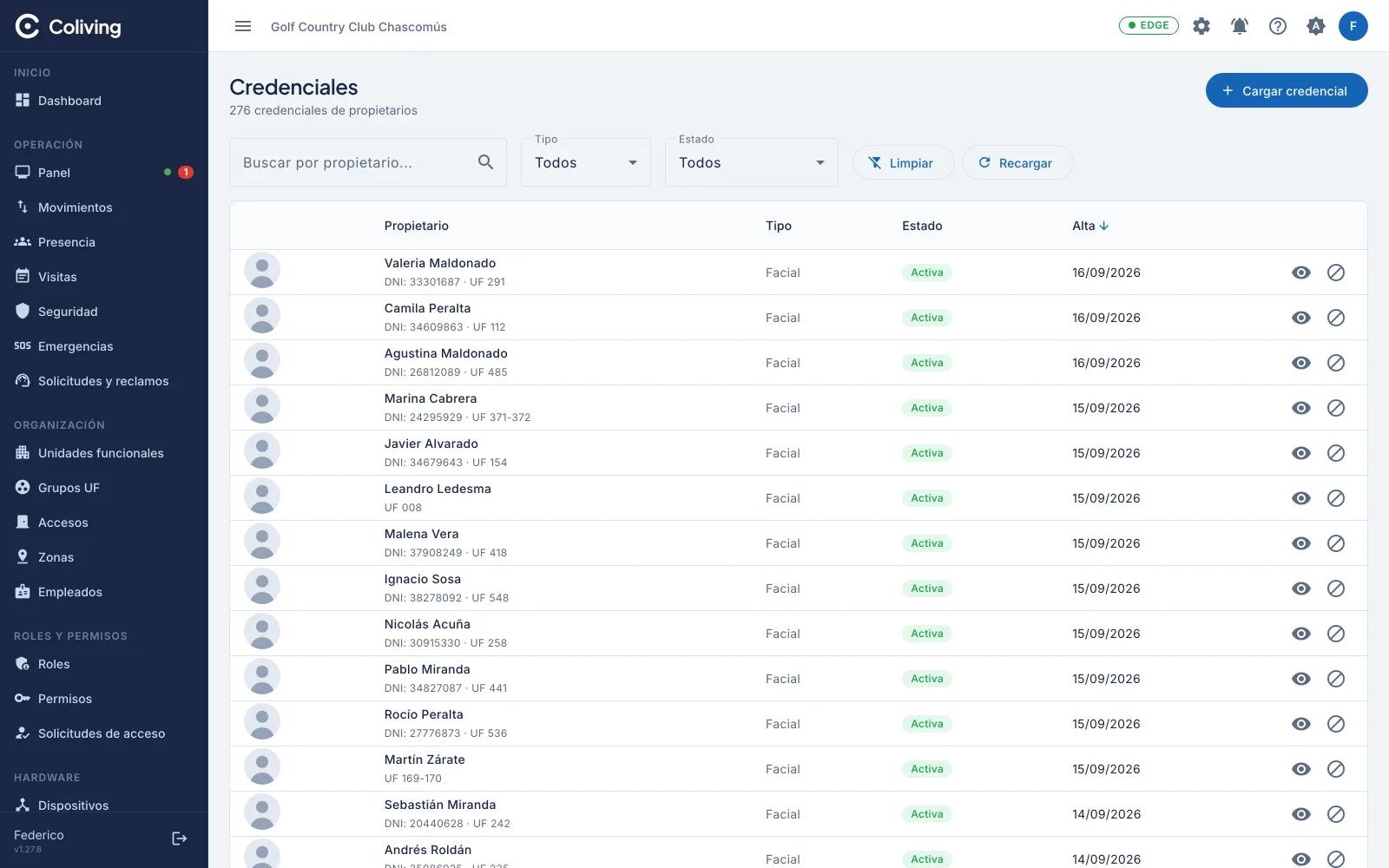Image resolution: width=1389 pixels, height=868 pixels.
Task: Focus the Buscar por propietario field
Action: click(368, 162)
